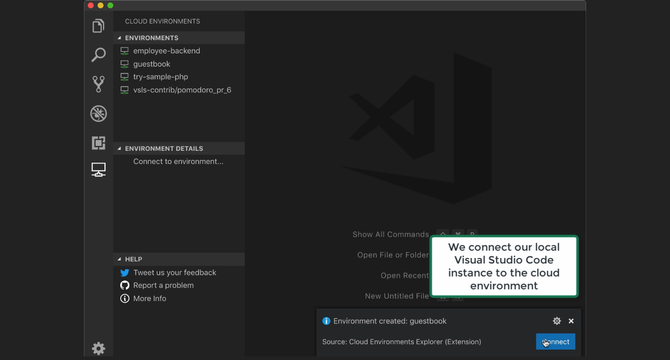
Task: Collapse the ENVIRONMENT DETAILS section
Action: tap(179, 148)
